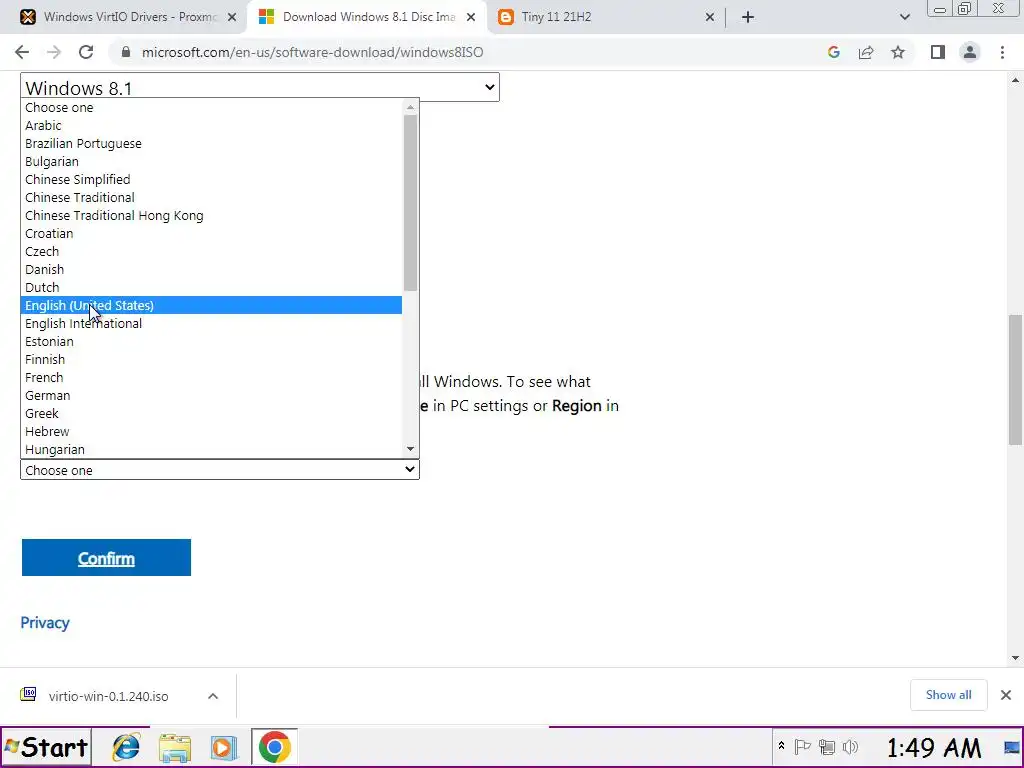
Task: Choose English (United States)
Action: point(212,305)
